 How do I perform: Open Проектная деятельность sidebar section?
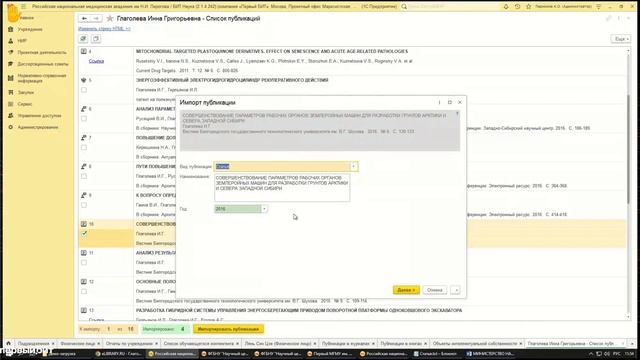(42, 52)
